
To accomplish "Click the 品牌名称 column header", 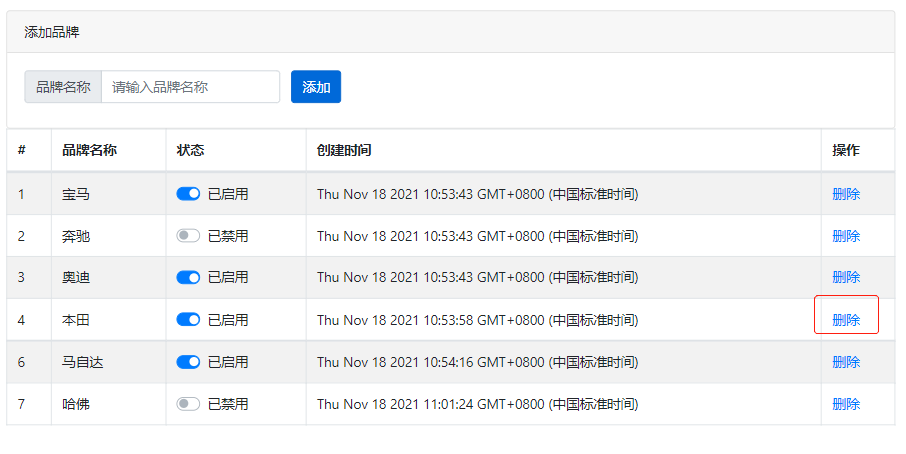I will 90,150.
